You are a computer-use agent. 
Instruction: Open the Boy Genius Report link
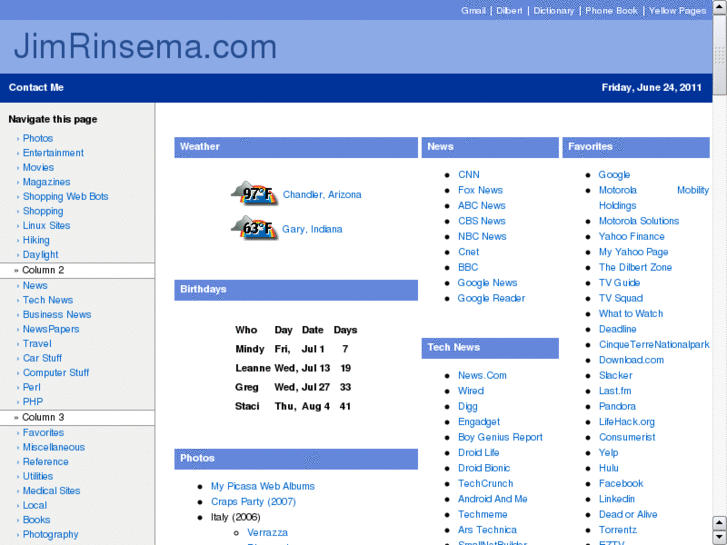500,437
